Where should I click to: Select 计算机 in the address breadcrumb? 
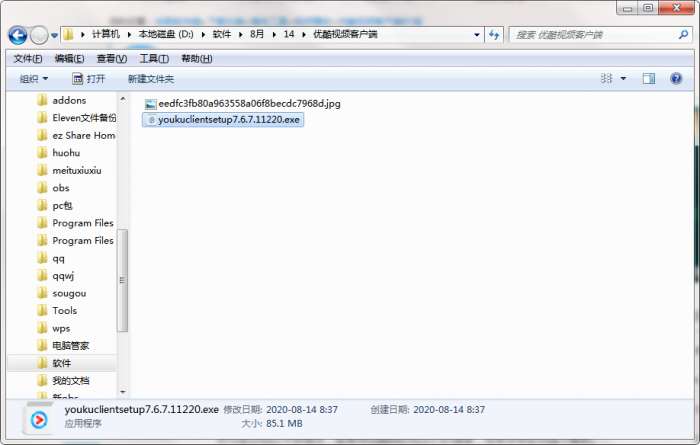(x=106, y=34)
